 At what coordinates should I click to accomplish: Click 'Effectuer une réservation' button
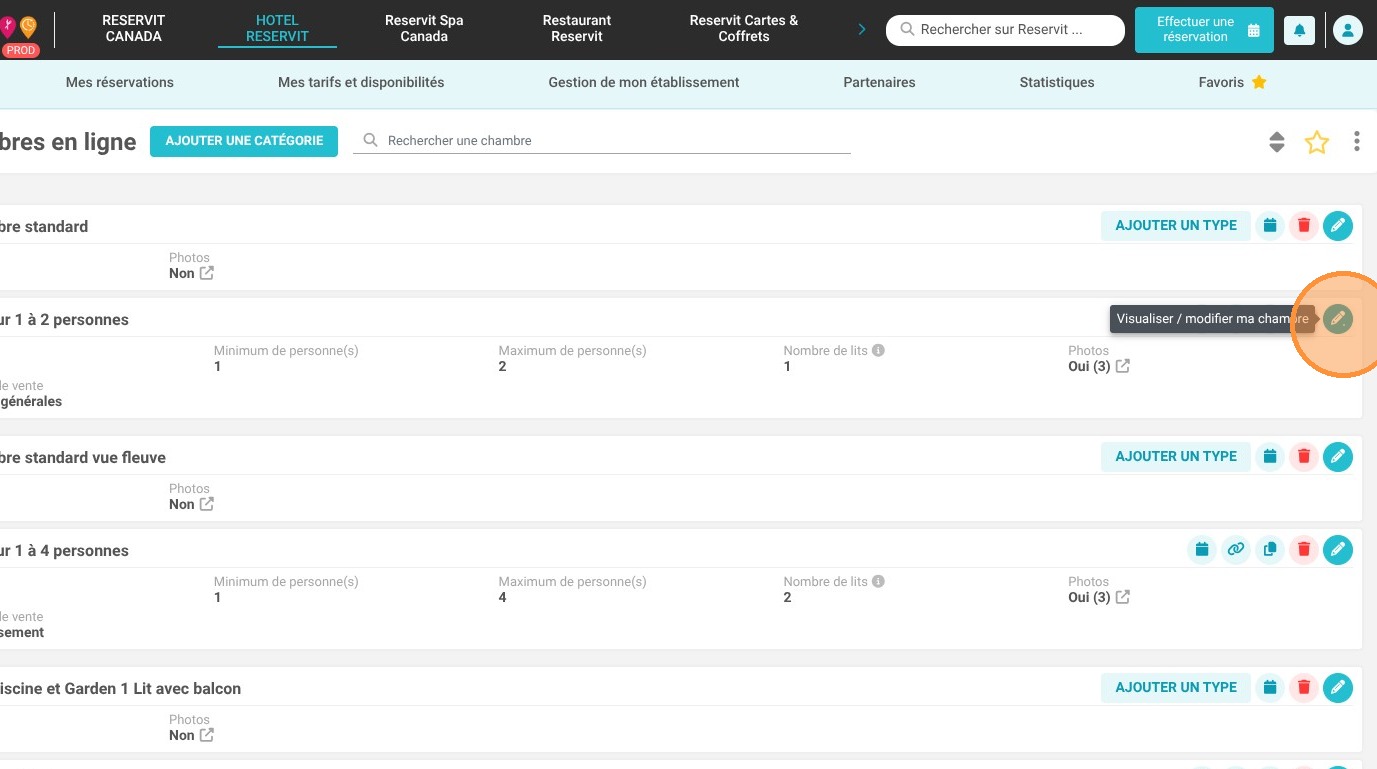1204,30
